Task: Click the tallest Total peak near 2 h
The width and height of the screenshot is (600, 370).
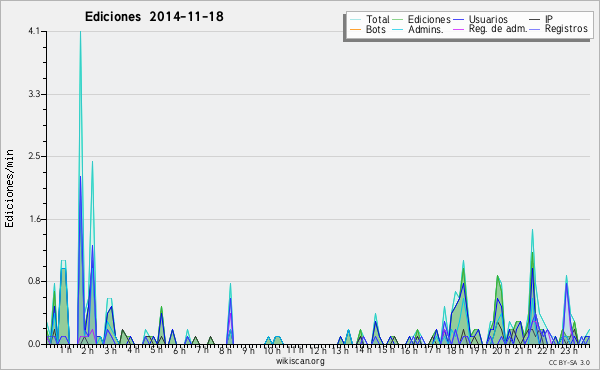Action: (80, 32)
